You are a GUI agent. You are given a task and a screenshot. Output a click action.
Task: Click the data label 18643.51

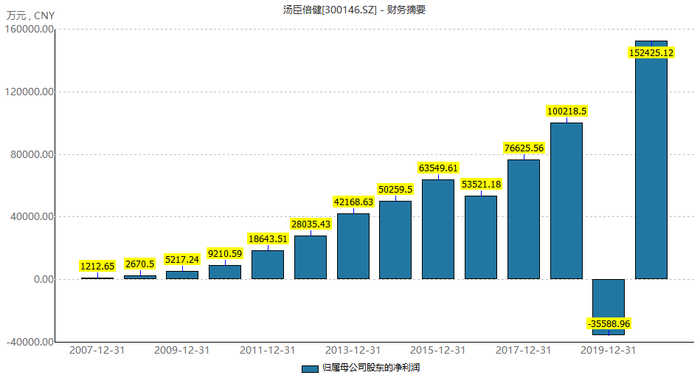point(268,239)
